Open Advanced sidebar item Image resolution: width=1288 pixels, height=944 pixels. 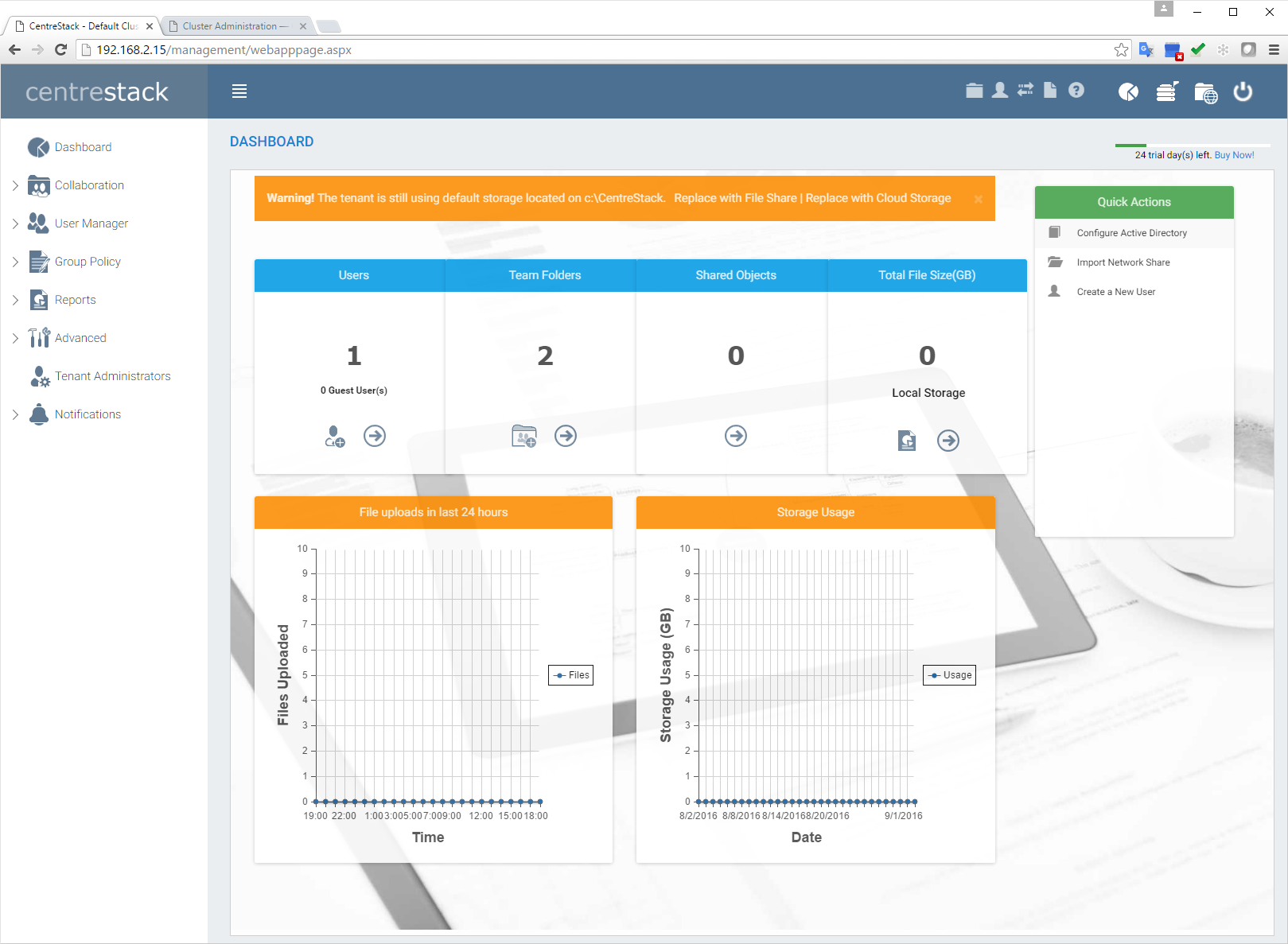[80, 338]
